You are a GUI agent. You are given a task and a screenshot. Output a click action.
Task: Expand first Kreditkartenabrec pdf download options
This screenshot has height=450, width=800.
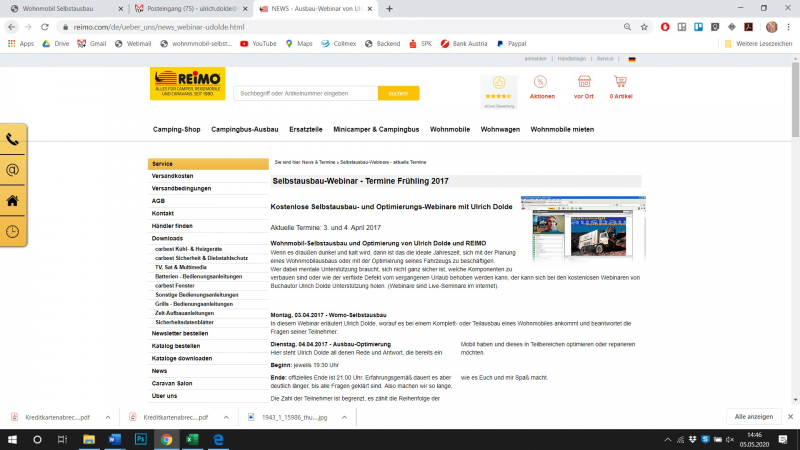108,417
